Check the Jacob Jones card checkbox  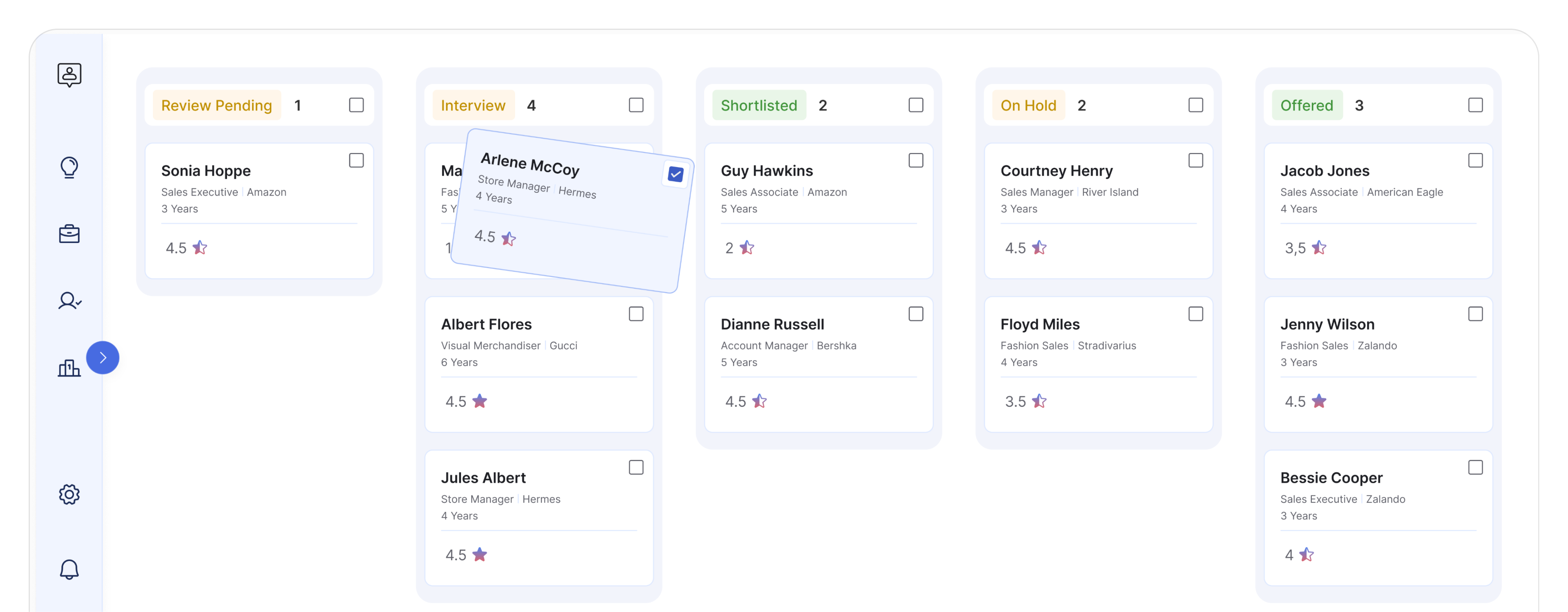[1476, 161]
